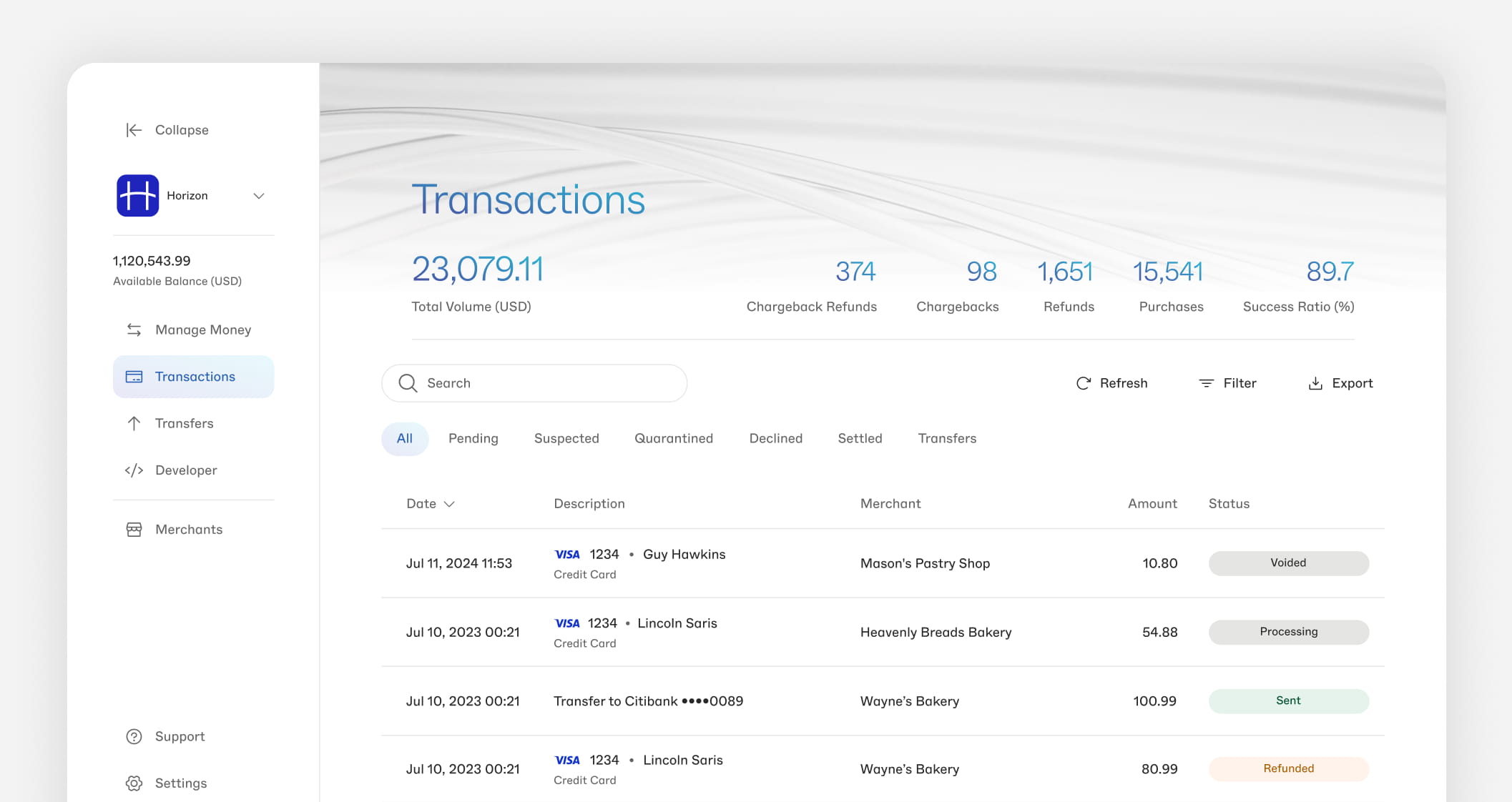
Task: Open Transactions in the sidebar
Action: (x=194, y=377)
